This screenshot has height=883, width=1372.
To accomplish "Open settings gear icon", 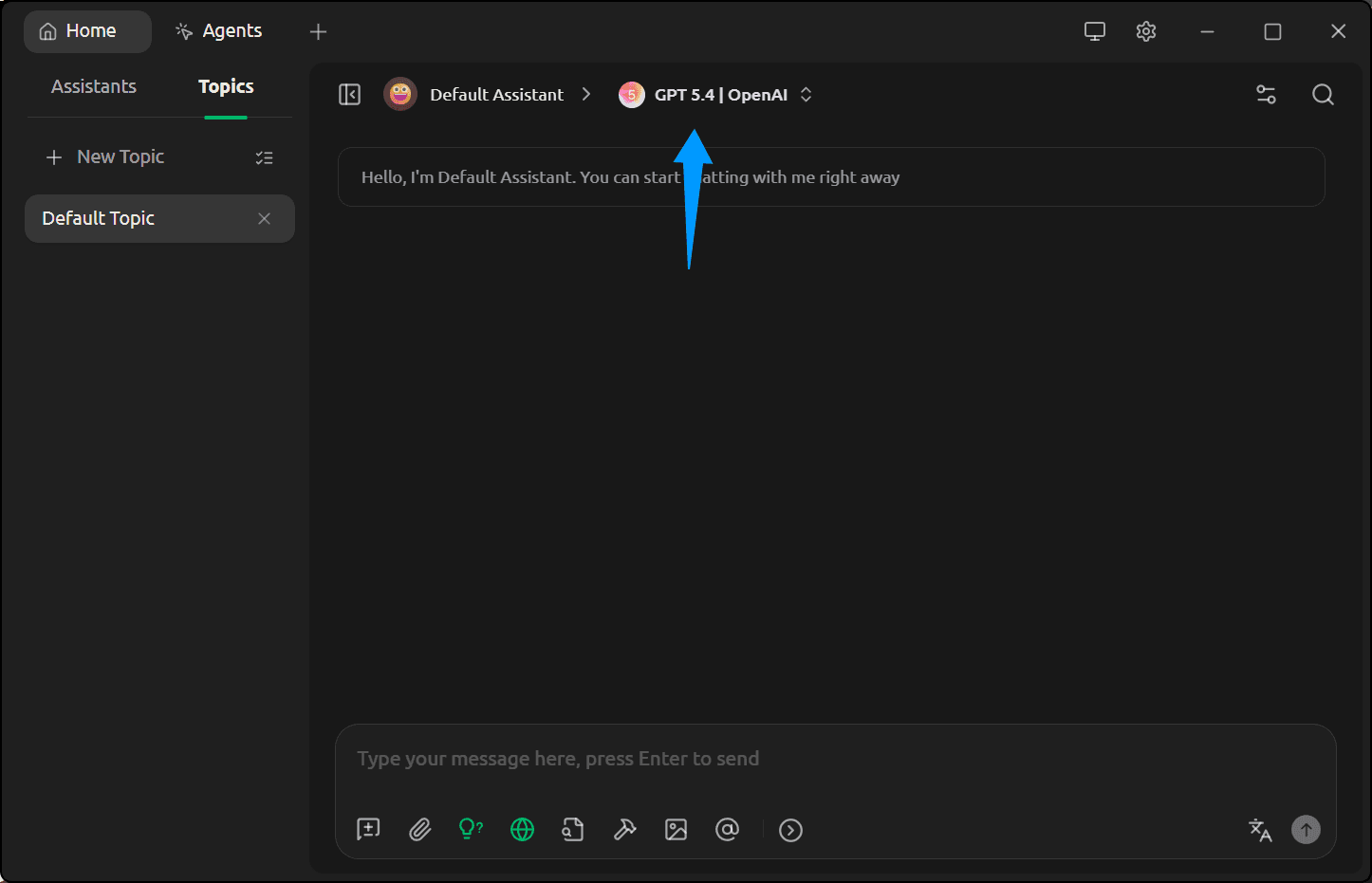I will (x=1146, y=31).
